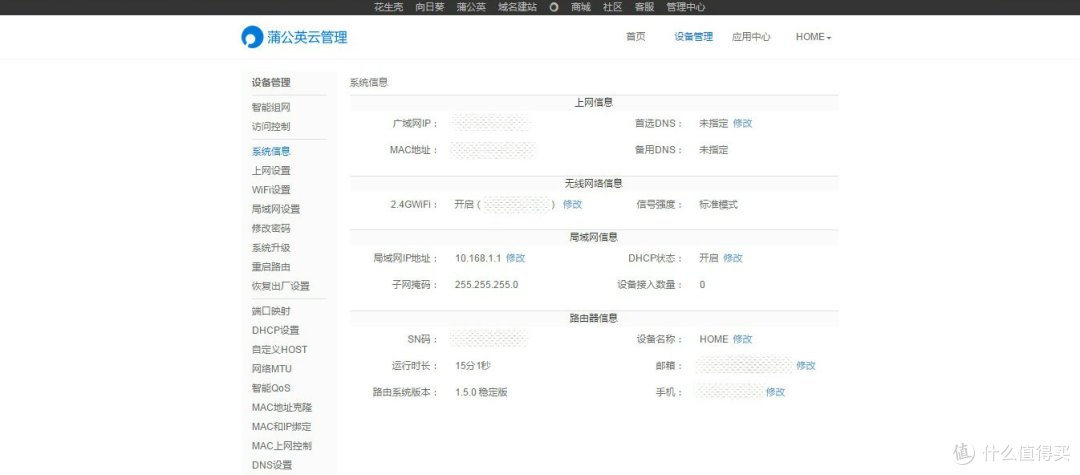This screenshot has height=475, width=1080.
Task: Click the 蒲公英云管理 logo icon
Action: tap(252, 36)
